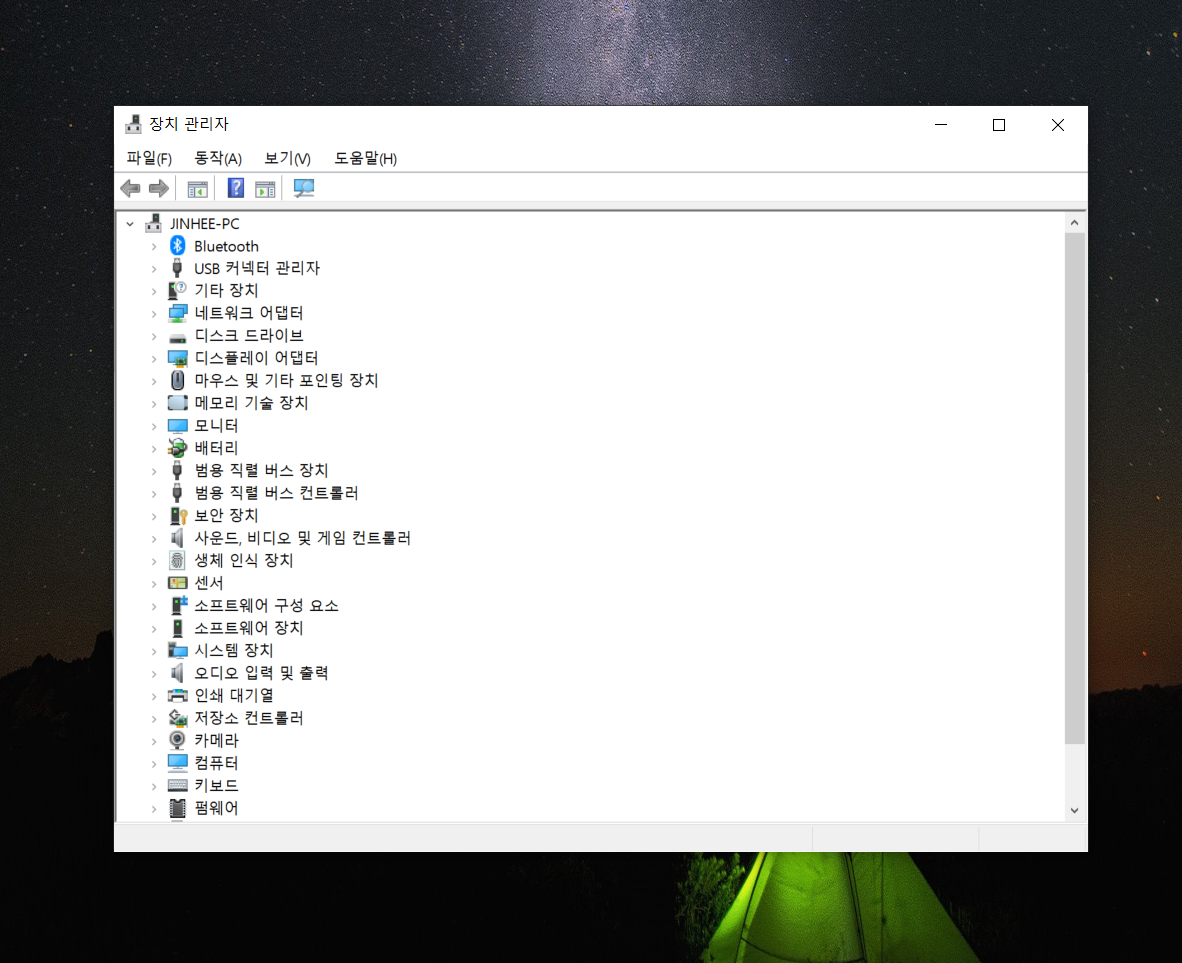Expand the 시스템 장치 category
This screenshot has height=963, width=1182.
coord(154,651)
